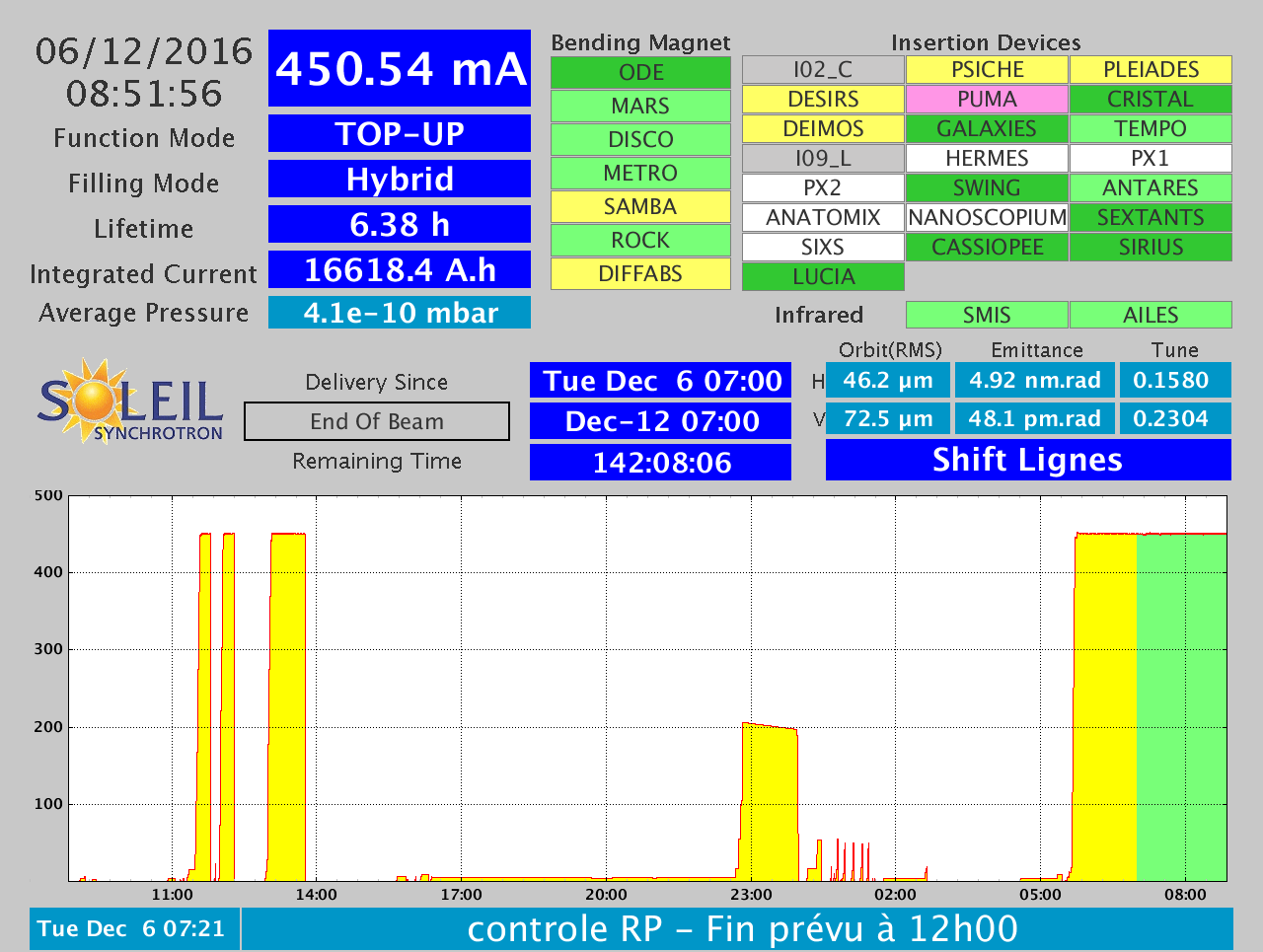Select the ROCK beamline box

tap(640, 241)
